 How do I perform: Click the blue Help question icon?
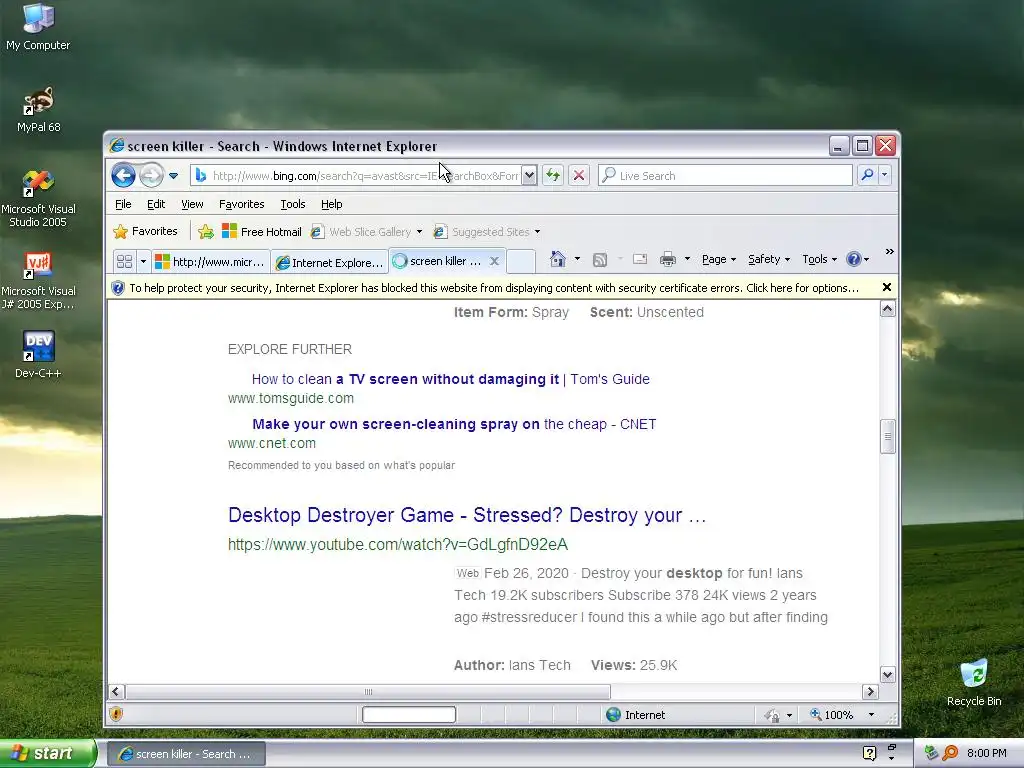(x=854, y=259)
